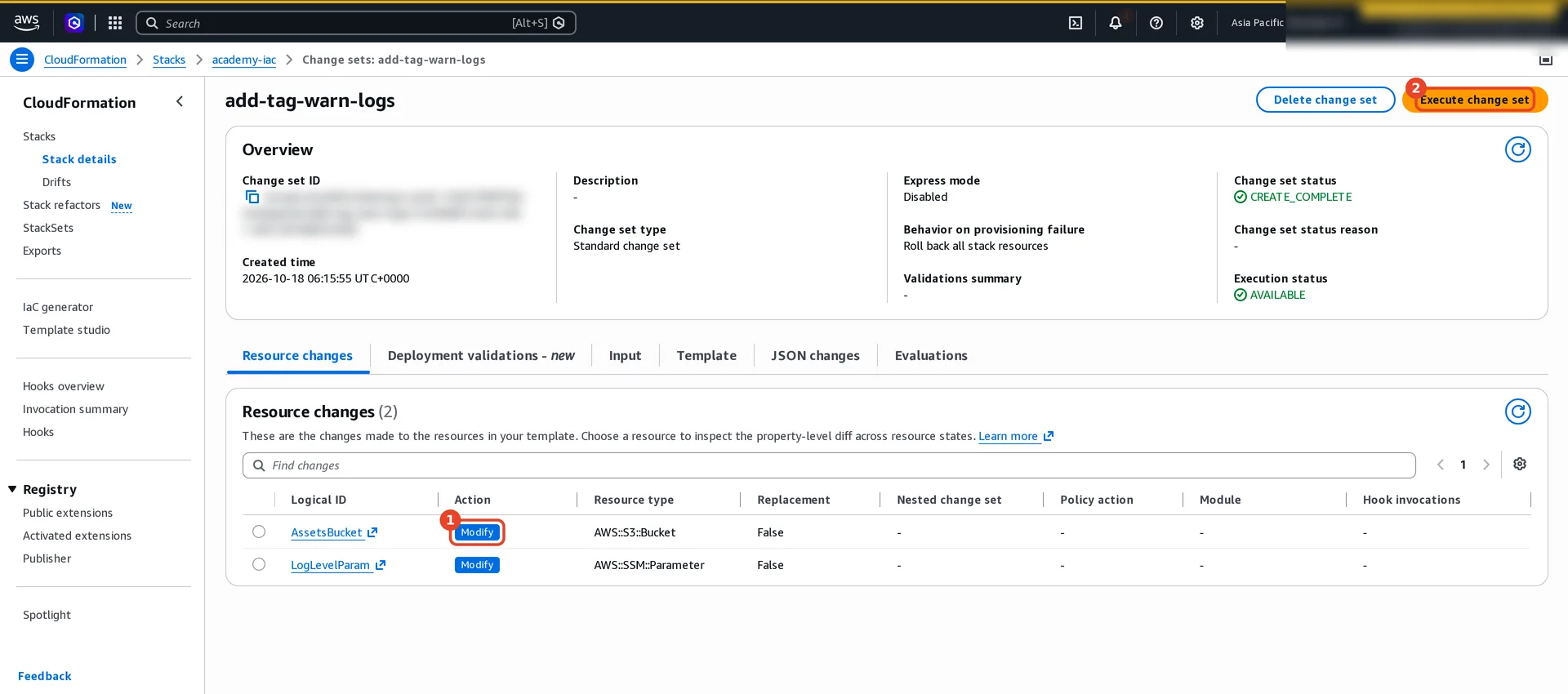Select the AssetsBucket row radio button
The width and height of the screenshot is (1568, 694).
(259, 532)
